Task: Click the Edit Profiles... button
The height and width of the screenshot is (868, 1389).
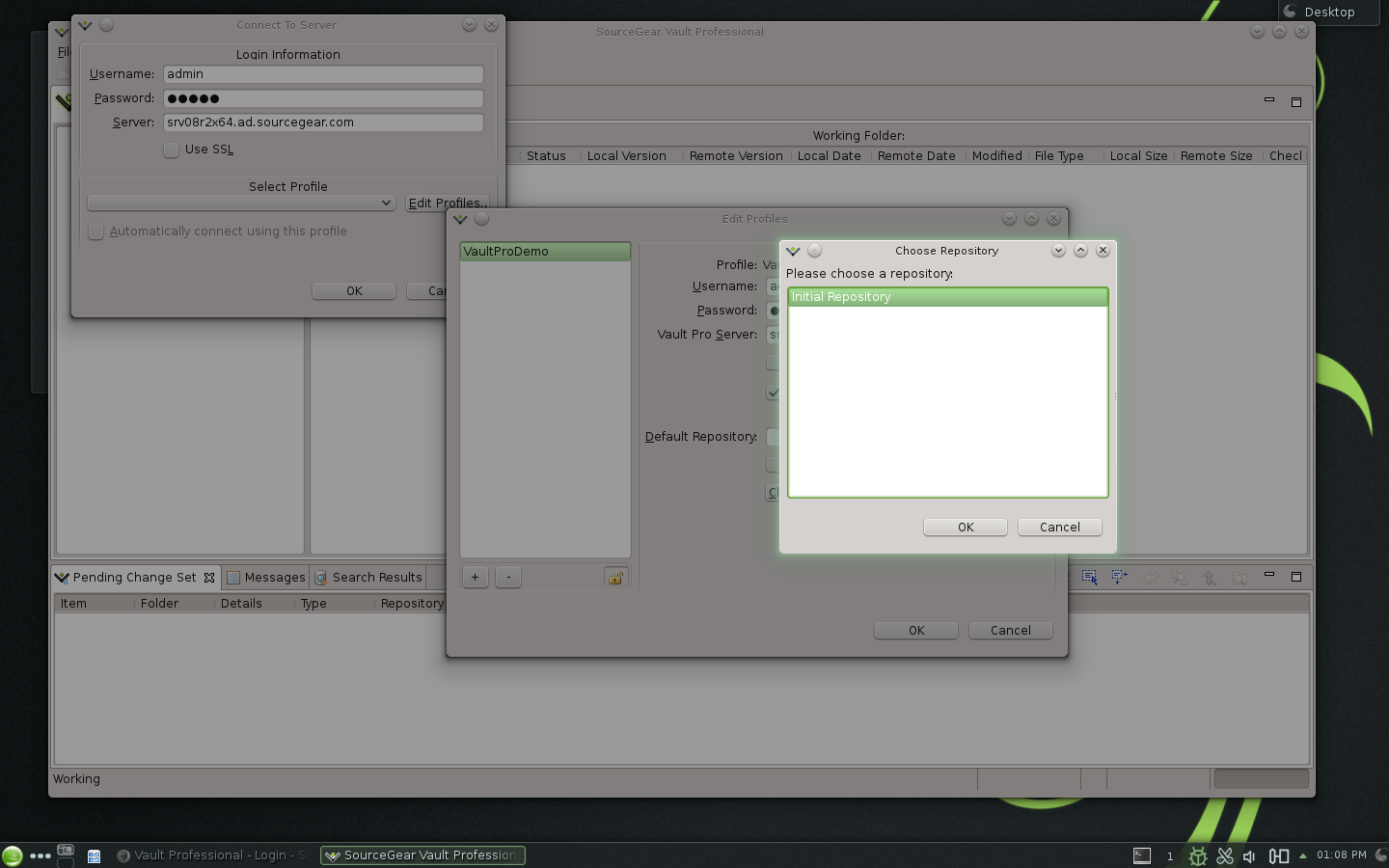Action: (448, 203)
